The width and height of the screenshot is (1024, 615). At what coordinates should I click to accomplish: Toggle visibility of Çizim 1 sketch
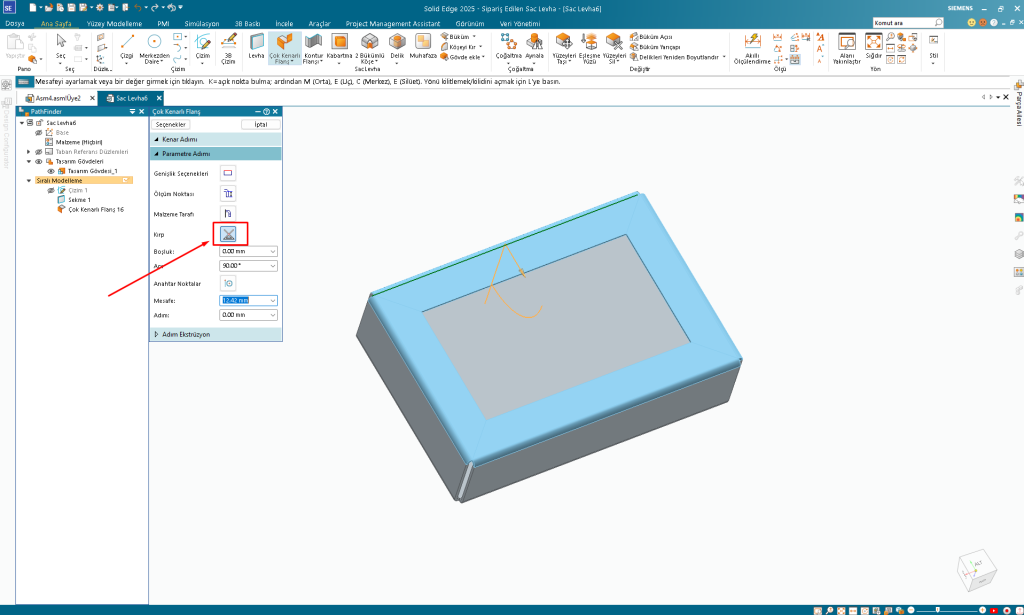[50, 190]
